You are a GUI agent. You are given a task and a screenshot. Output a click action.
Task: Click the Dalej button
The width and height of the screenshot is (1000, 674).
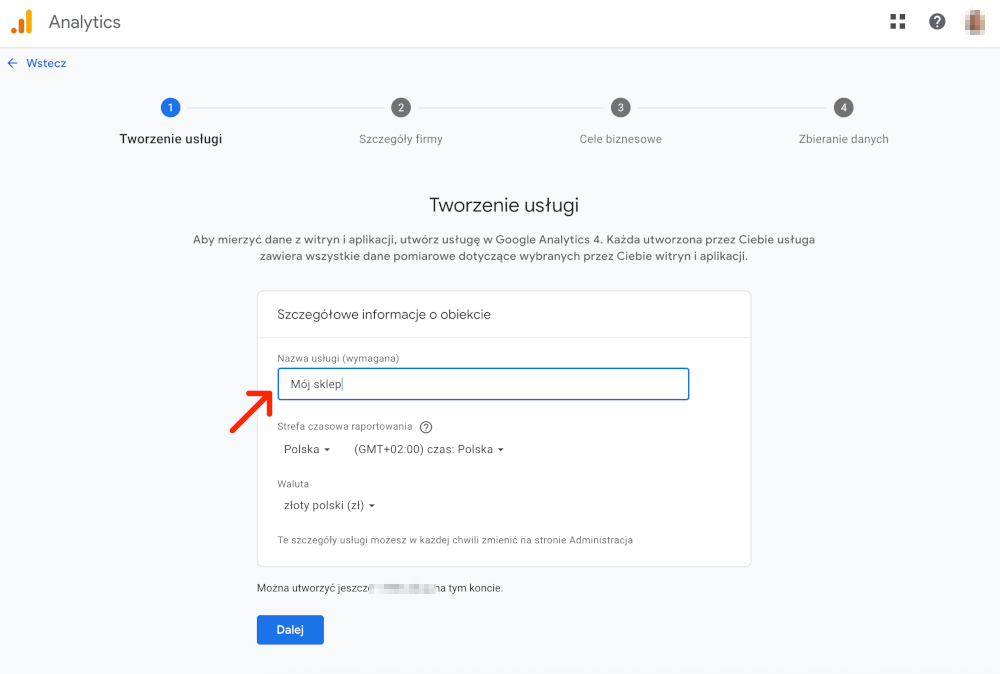click(290, 629)
